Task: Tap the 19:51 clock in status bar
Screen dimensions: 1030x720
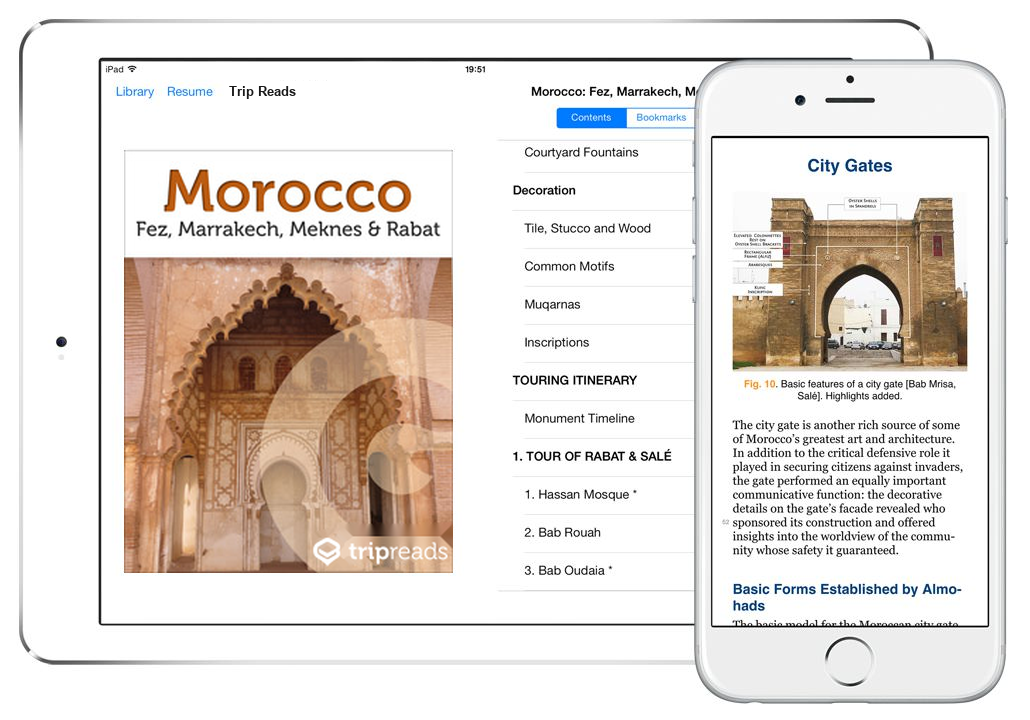Action: pyautogui.click(x=475, y=69)
